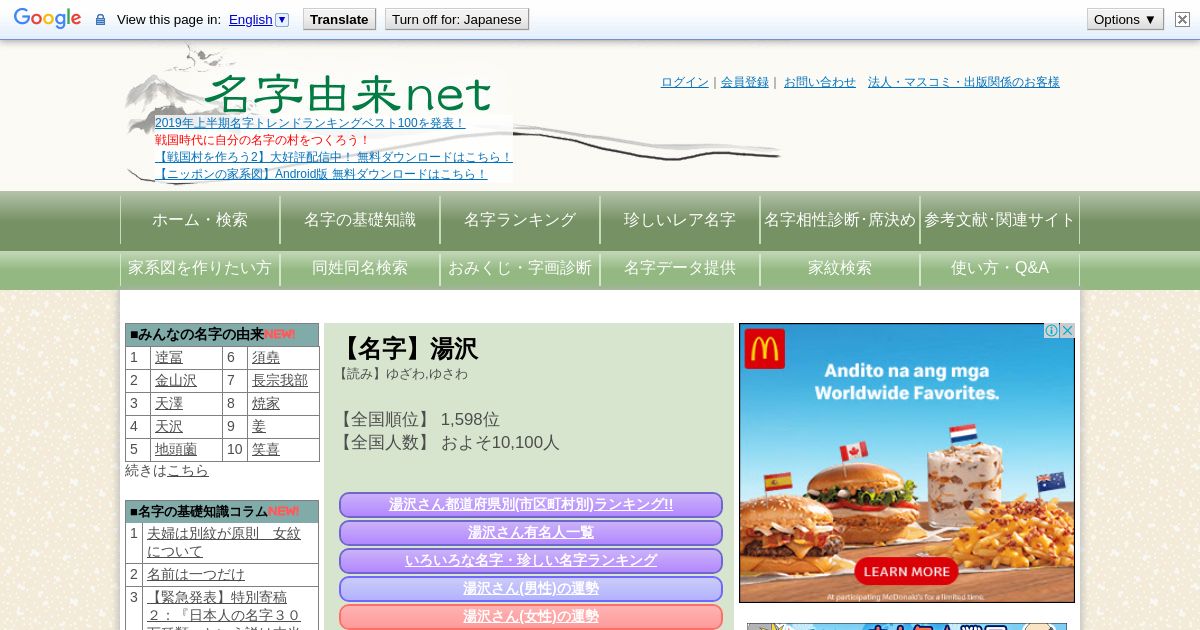This screenshot has width=1200, height=630.
Task: Open 使い方・Q&A submenu item
Action: pos(1000,268)
